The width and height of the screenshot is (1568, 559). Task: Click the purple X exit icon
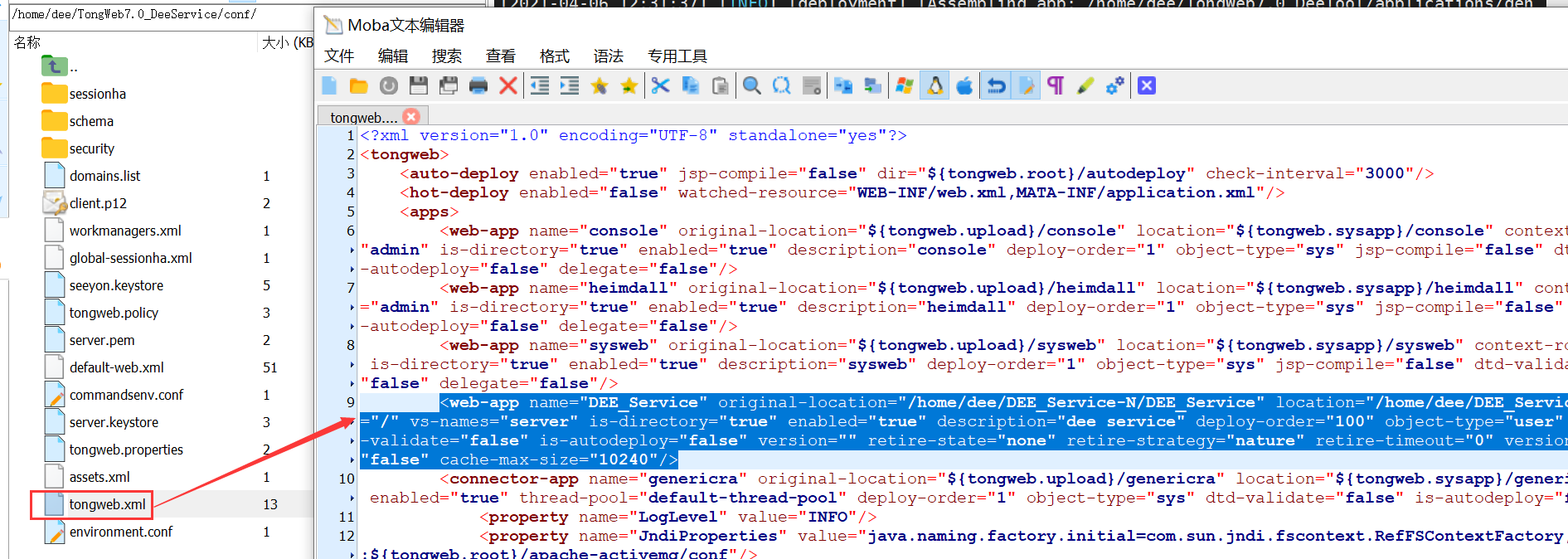click(x=1147, y=86)
